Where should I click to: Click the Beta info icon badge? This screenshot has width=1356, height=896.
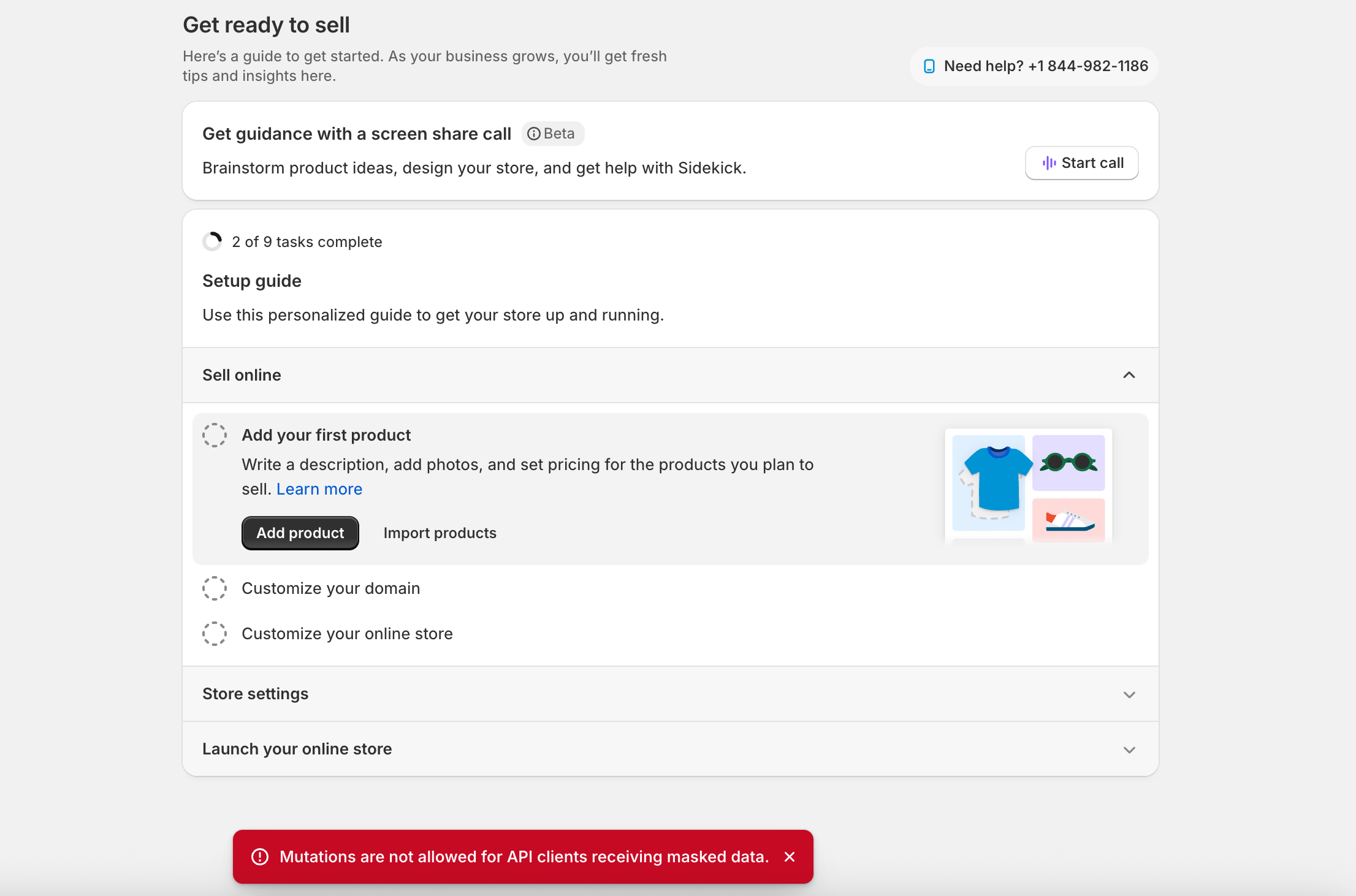[x=534, y=134]
